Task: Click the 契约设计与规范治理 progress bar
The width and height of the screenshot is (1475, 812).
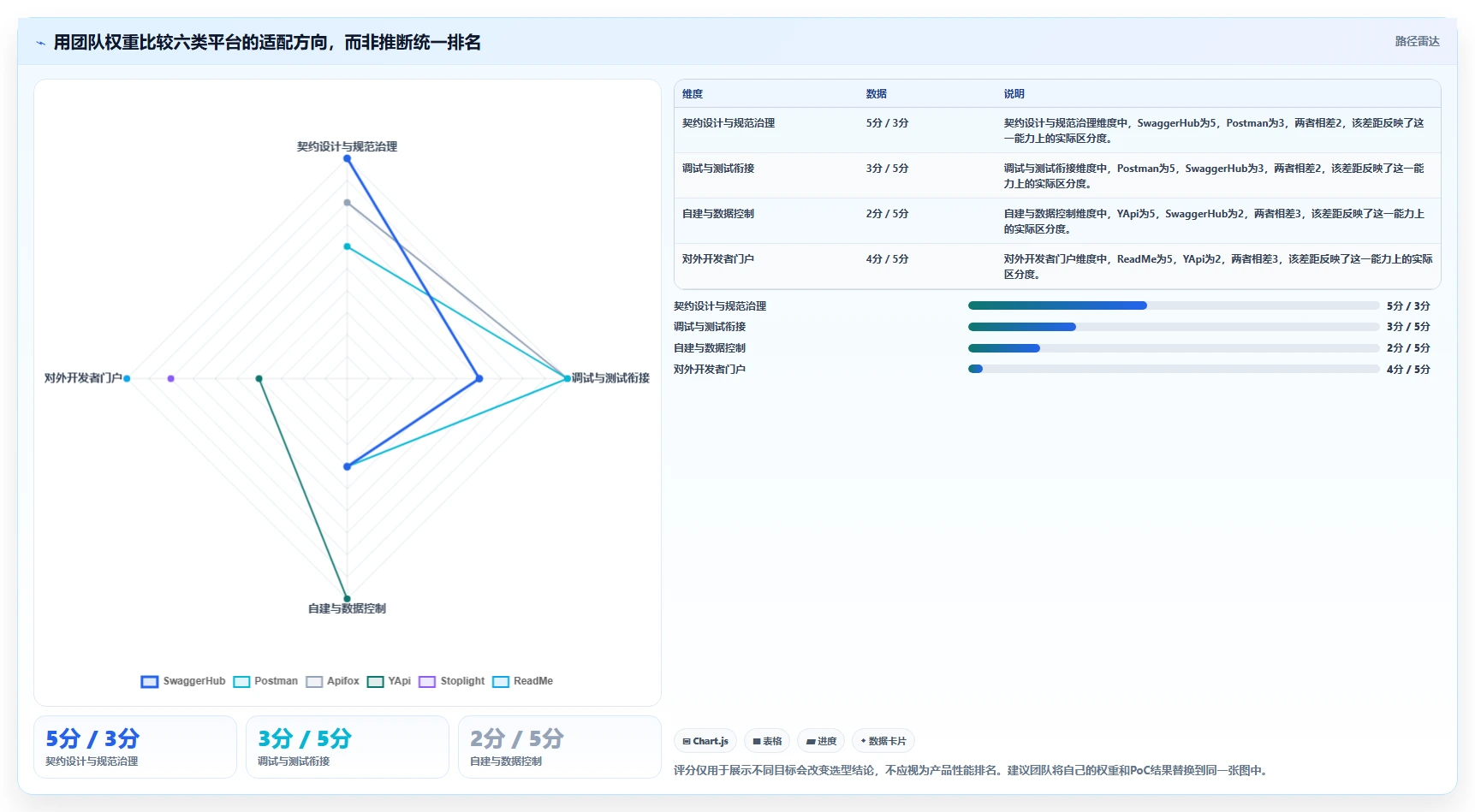Action: point(1174,305)
